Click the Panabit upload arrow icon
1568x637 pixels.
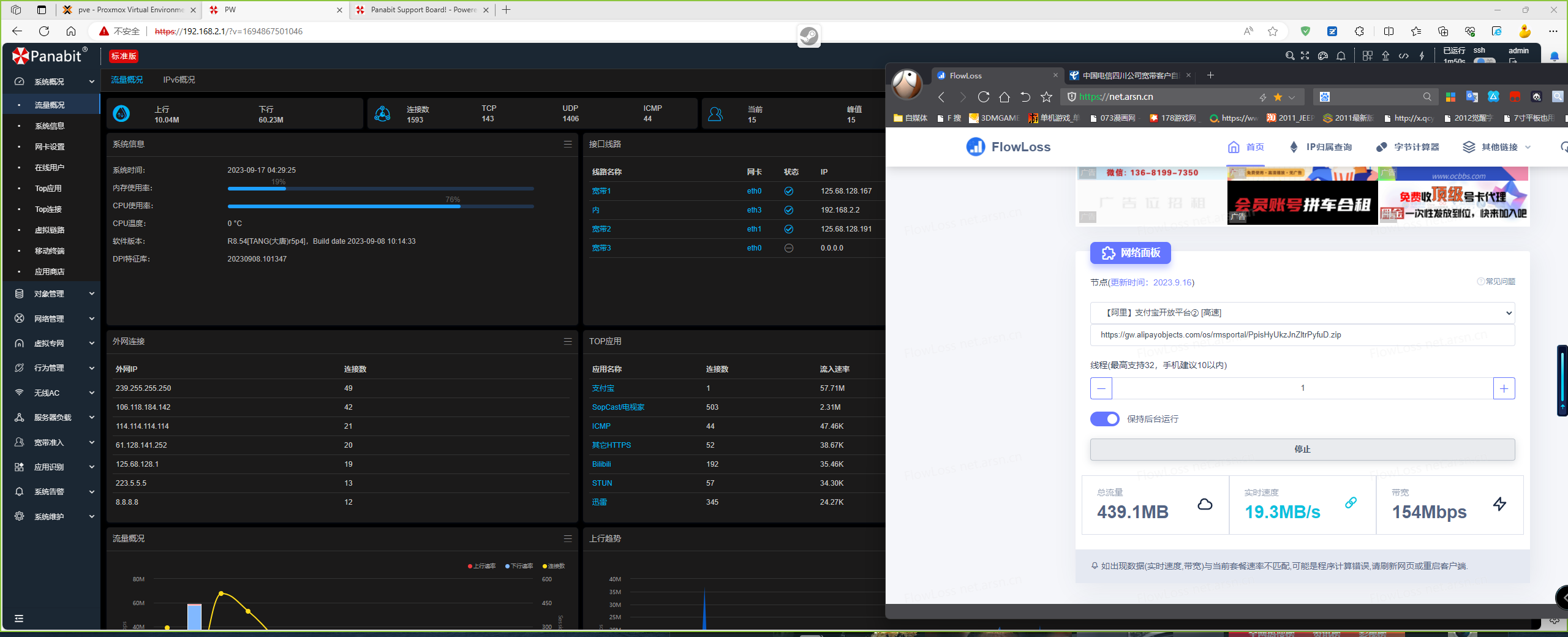(x=1385, y=56)
